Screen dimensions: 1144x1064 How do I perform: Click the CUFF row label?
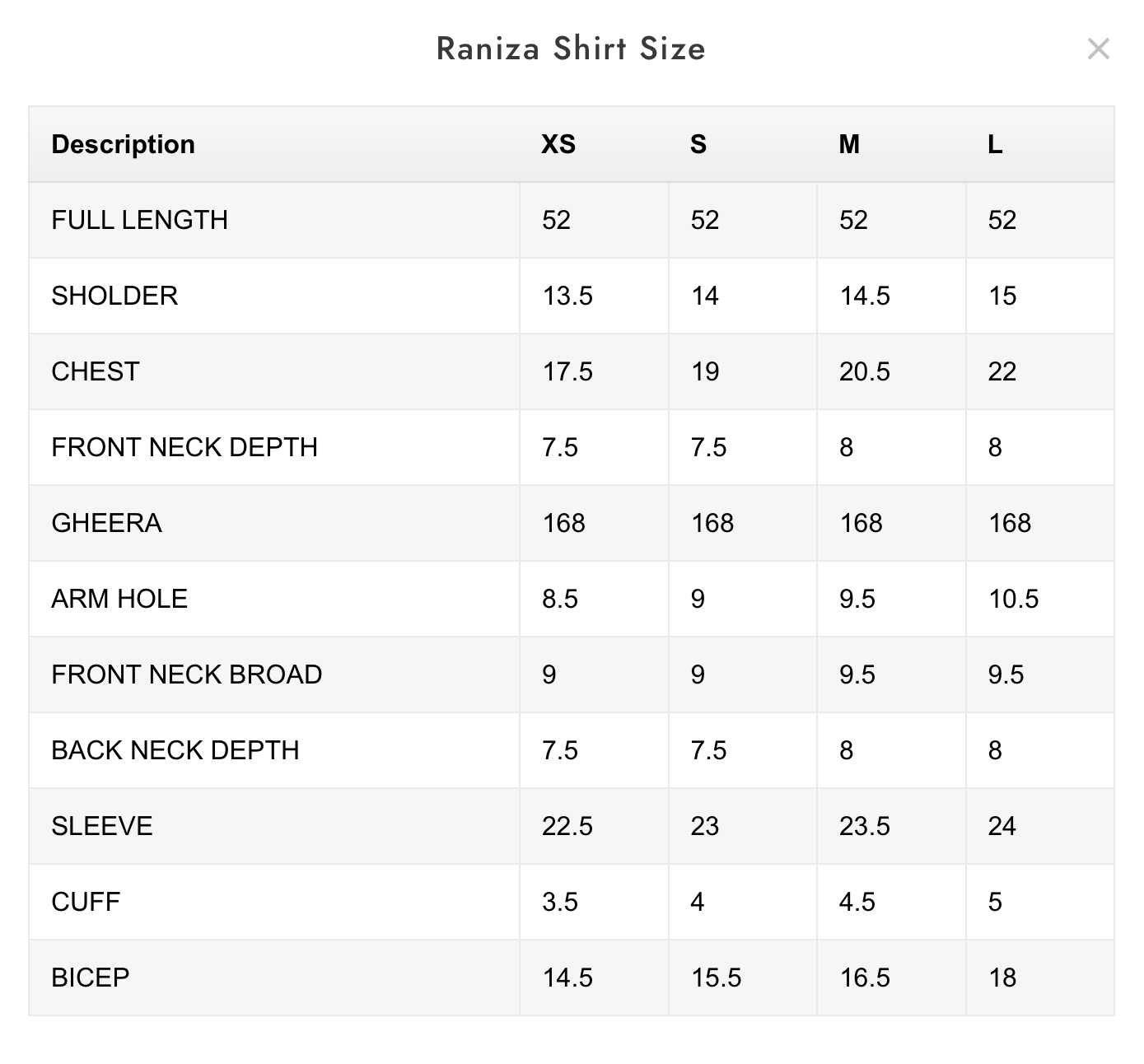click(x=86, y=902)
